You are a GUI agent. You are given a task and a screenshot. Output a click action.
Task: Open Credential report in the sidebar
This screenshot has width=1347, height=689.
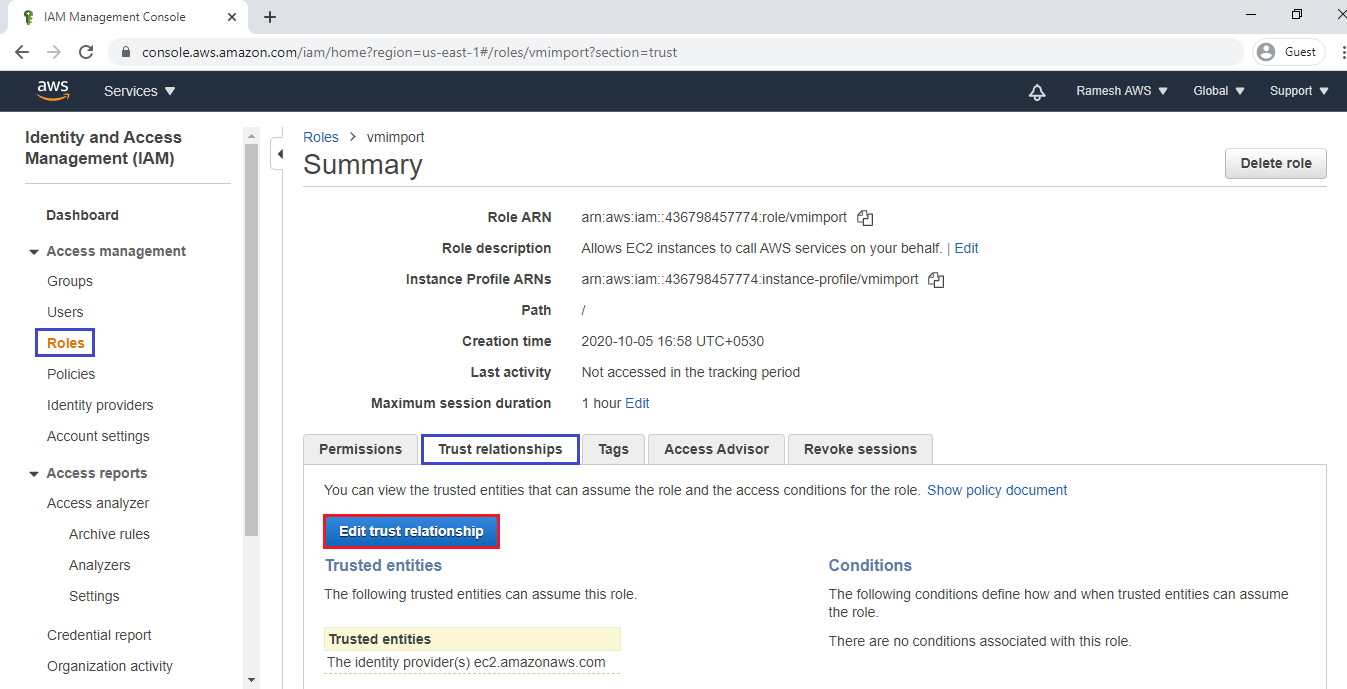(99, 635)
